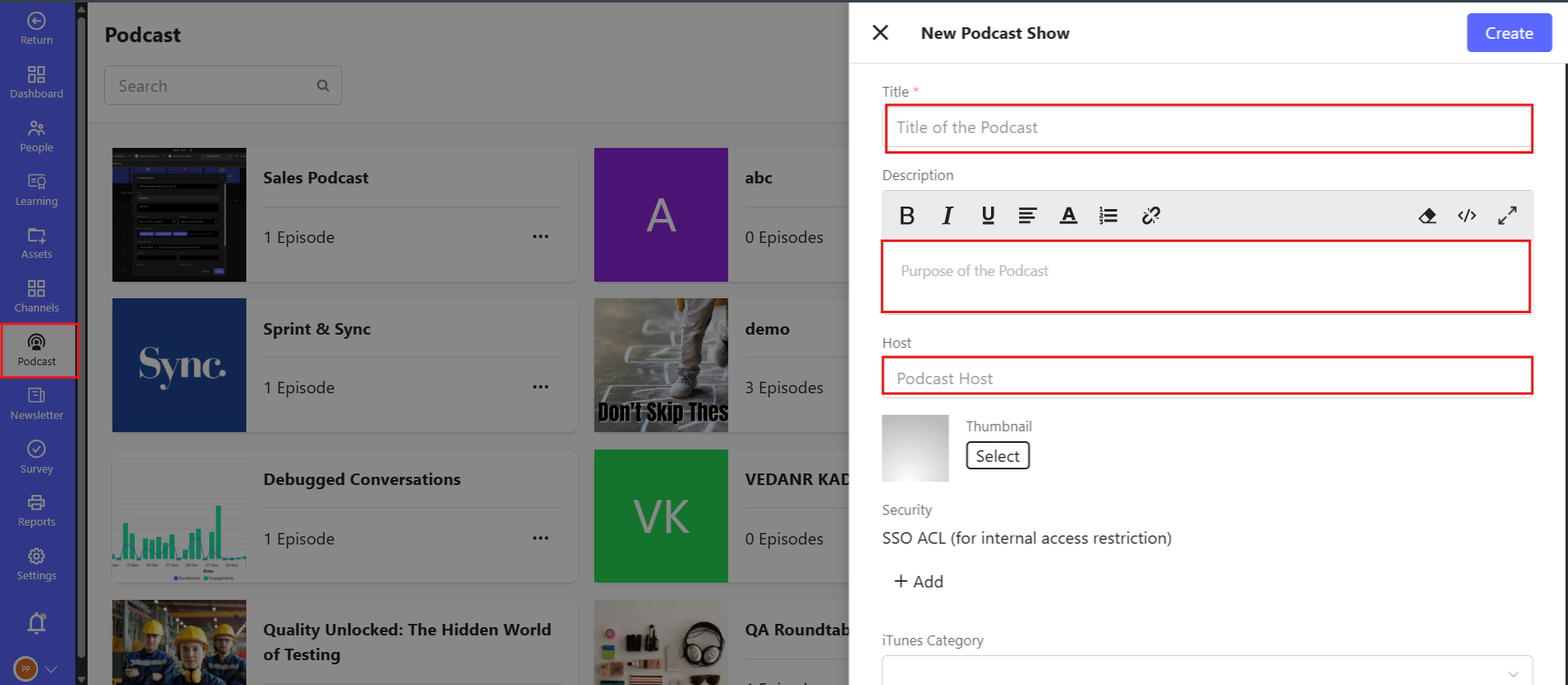The height and width of the screenshot is (685, 1568).
Task: Toggle italic formatting
Action: (x=947, y=216)
